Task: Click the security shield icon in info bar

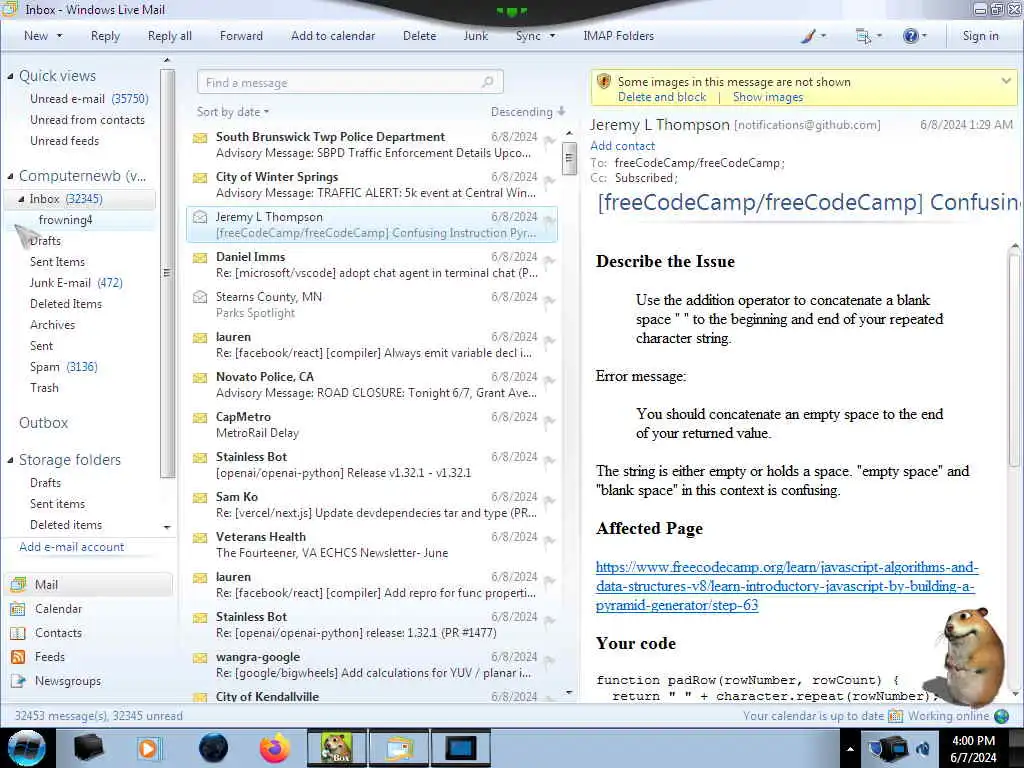Action: point(603,82)
